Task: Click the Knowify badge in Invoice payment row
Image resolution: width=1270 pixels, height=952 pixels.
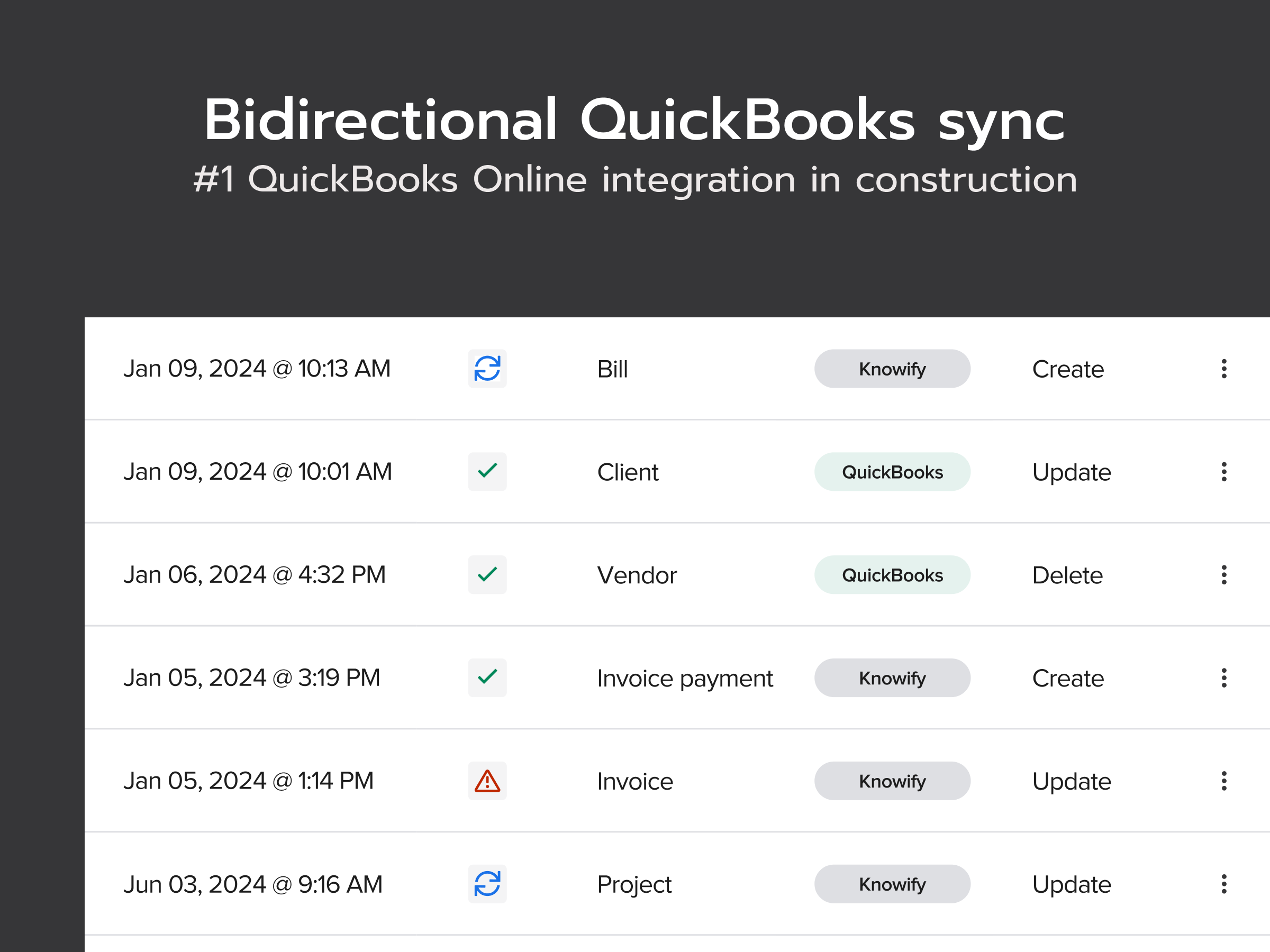Action: click(x=892, y=678)
